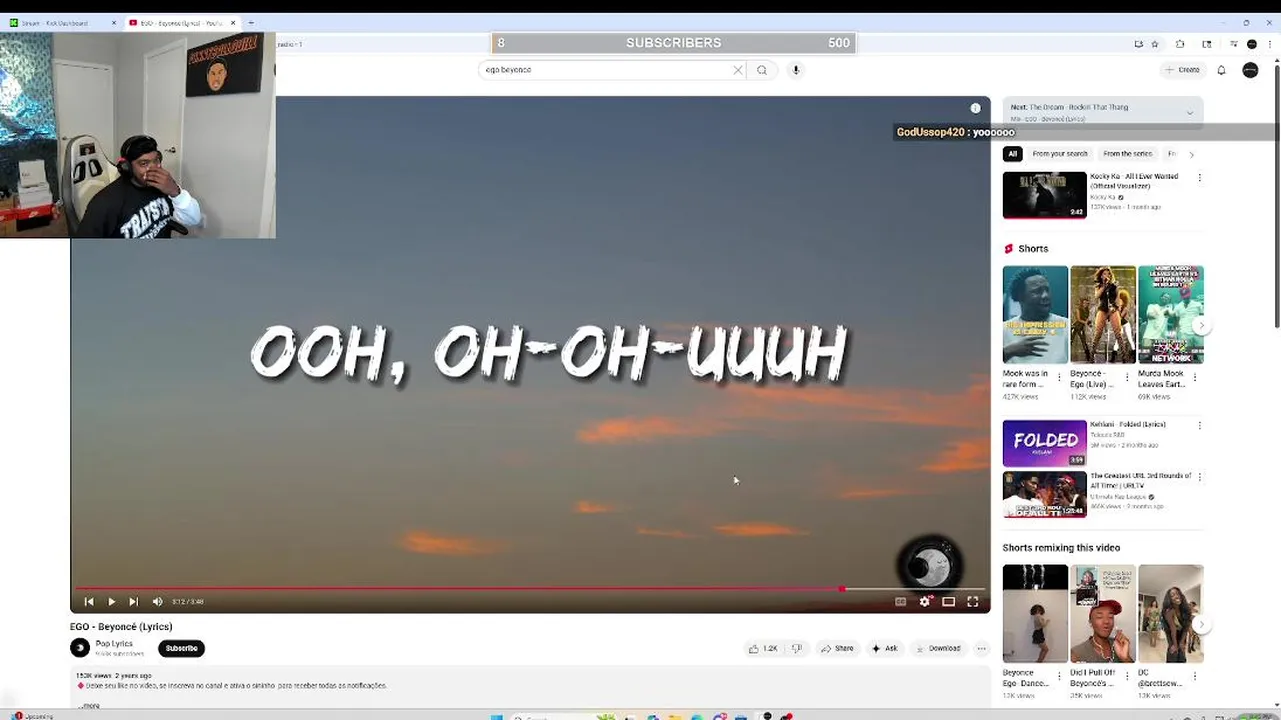Open the Murda Mook Leaves Earth short

tap(1171, 314)
